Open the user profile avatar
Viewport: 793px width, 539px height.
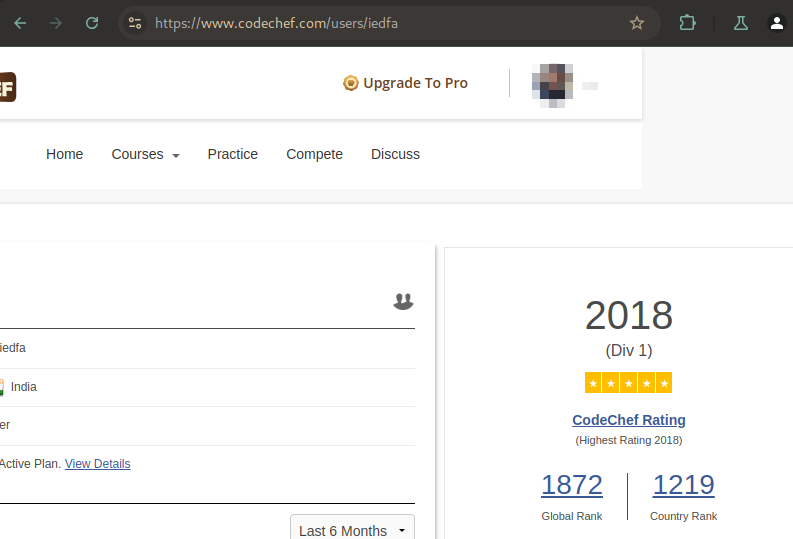552,85
